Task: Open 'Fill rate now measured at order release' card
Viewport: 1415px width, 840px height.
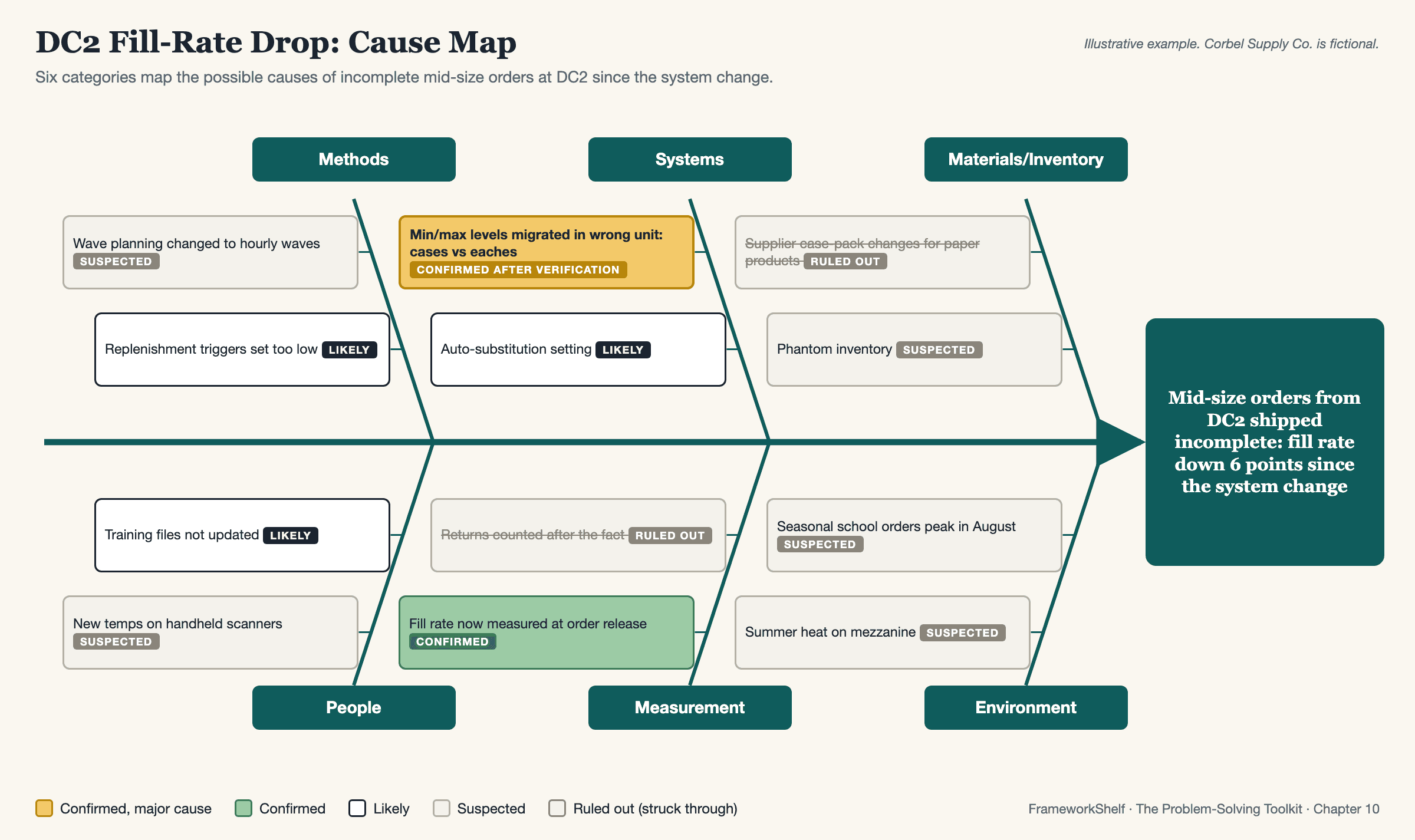Action: (547, 633)
